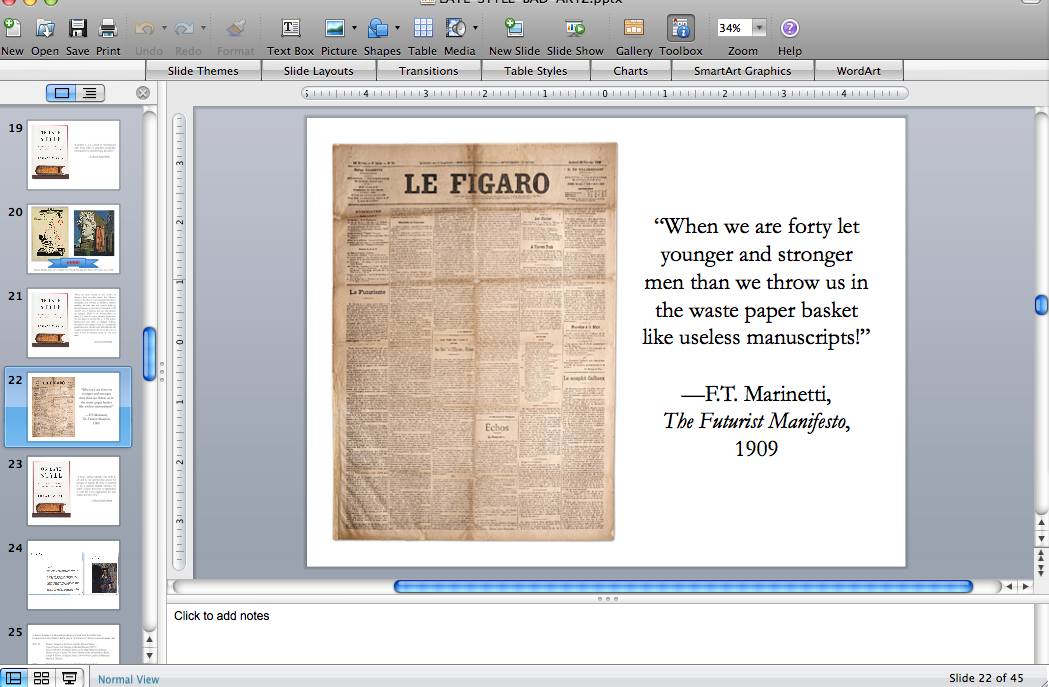This screenshot has height=687, width=1049.
Task: Switch to slide thumbnails pane view
Action: coord(63,93)
